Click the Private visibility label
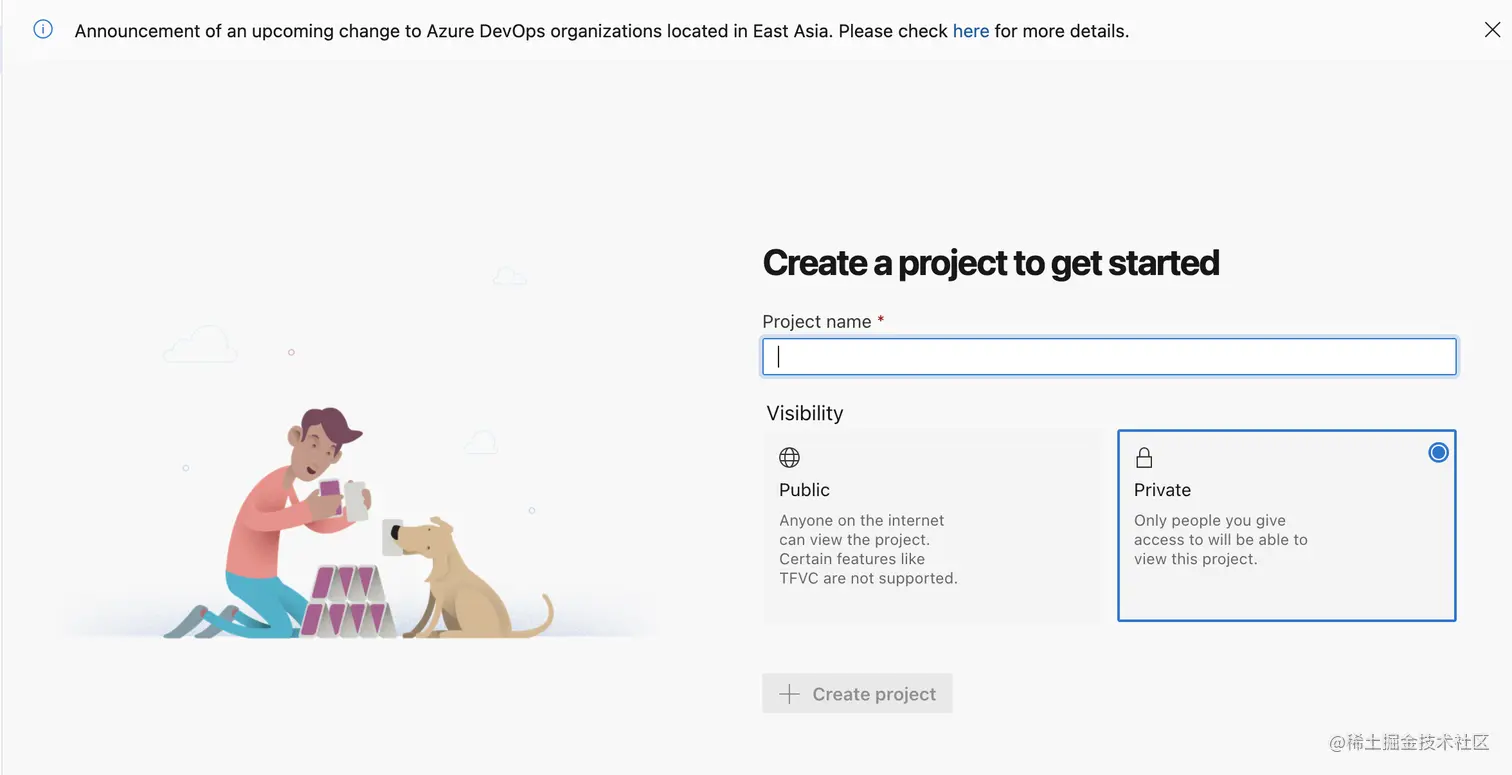1512x775 pixels. [x=1162, y=490]
